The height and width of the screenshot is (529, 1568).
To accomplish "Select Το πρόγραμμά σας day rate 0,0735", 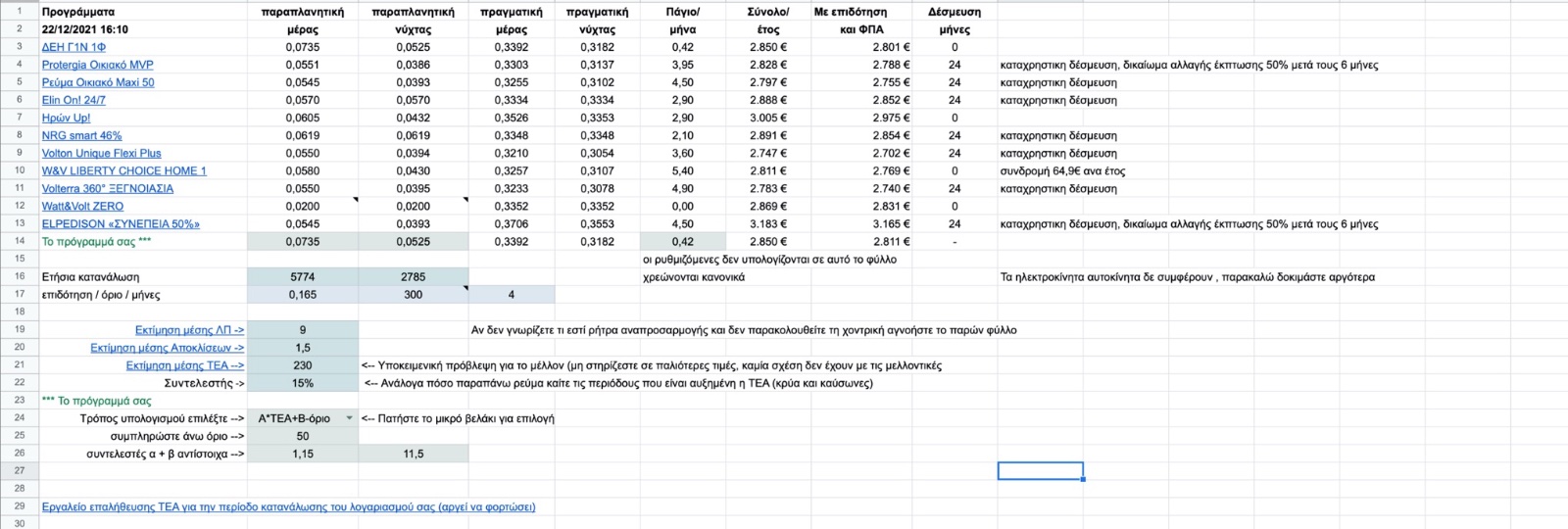I will pyautogui.click(x=303, y=241).
